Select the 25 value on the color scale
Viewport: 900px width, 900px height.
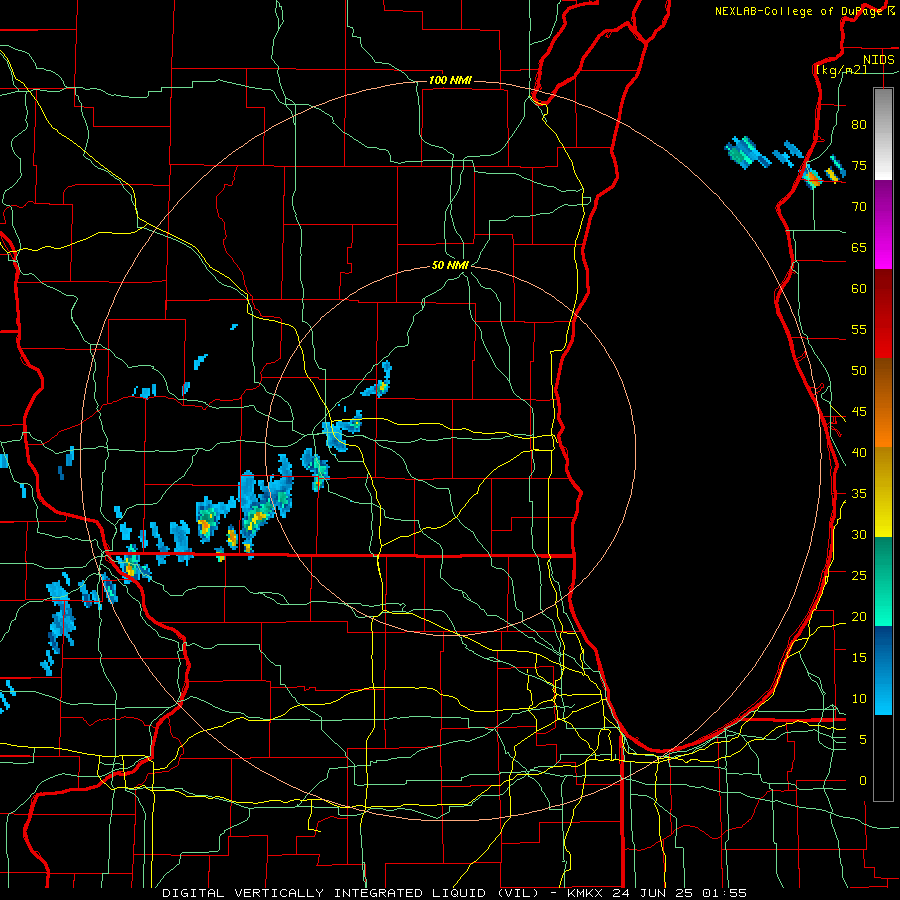[859, 576]
